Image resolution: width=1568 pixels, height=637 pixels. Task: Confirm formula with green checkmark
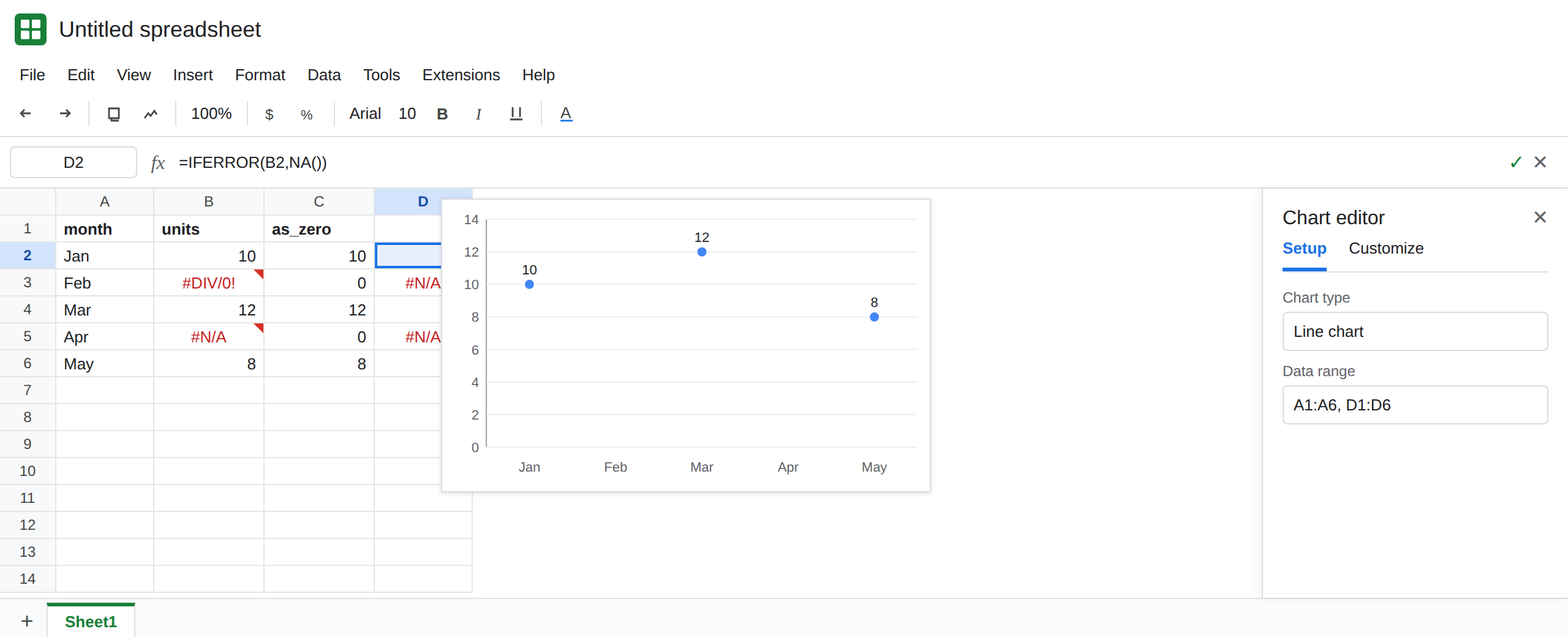tap(1516, 162)
